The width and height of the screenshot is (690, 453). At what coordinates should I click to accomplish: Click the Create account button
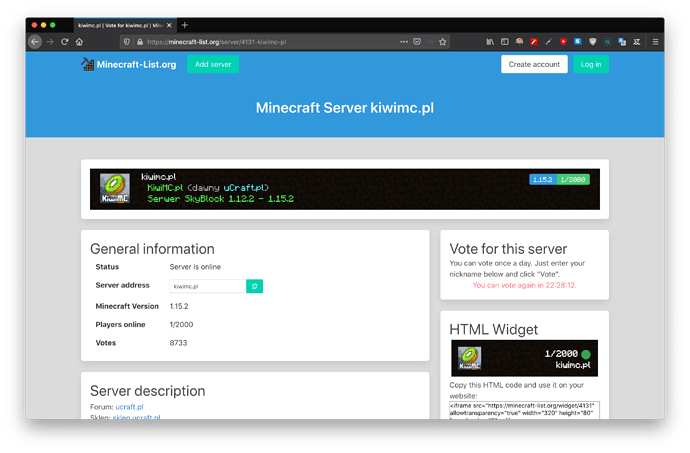tap(534, 64)
